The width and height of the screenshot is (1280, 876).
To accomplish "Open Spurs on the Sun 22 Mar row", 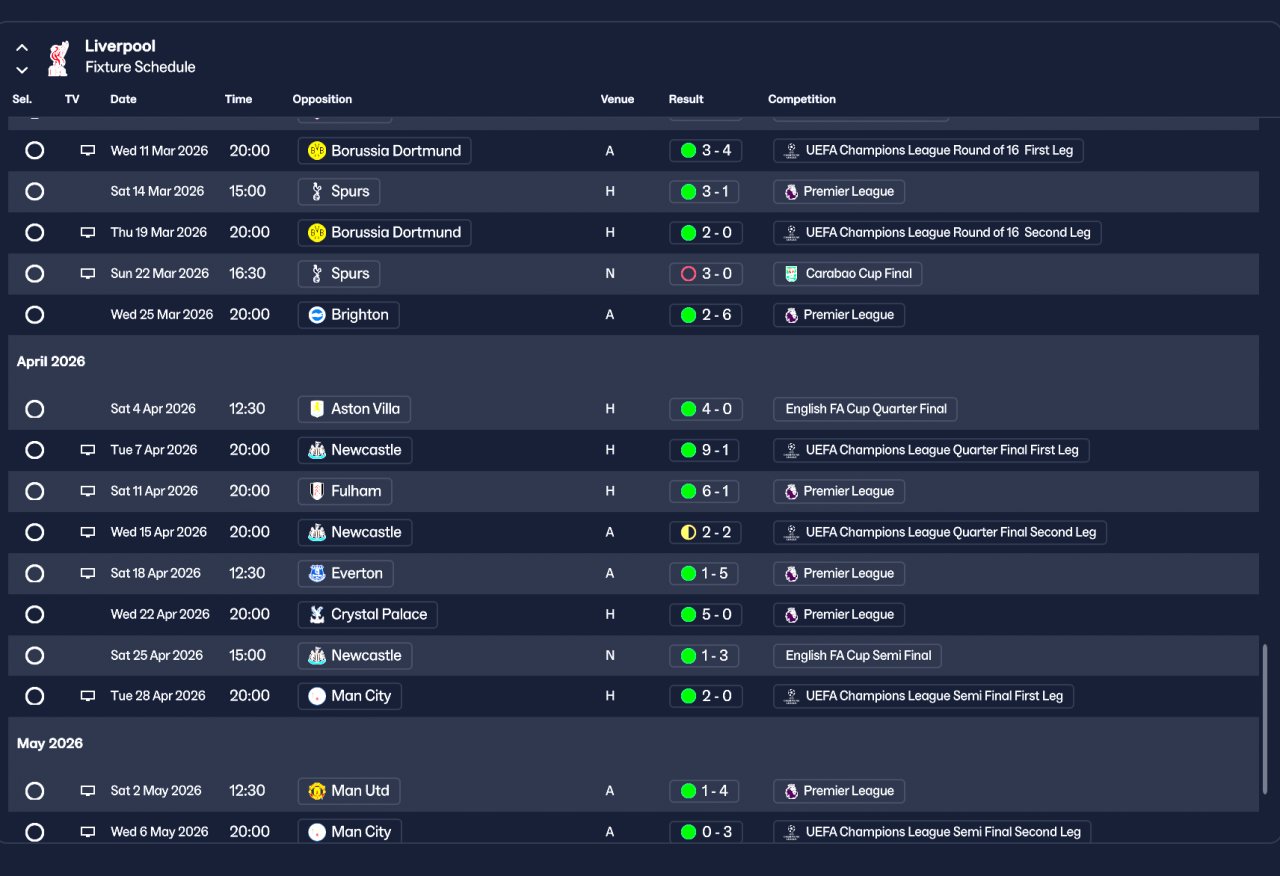I will click(339, 274).
